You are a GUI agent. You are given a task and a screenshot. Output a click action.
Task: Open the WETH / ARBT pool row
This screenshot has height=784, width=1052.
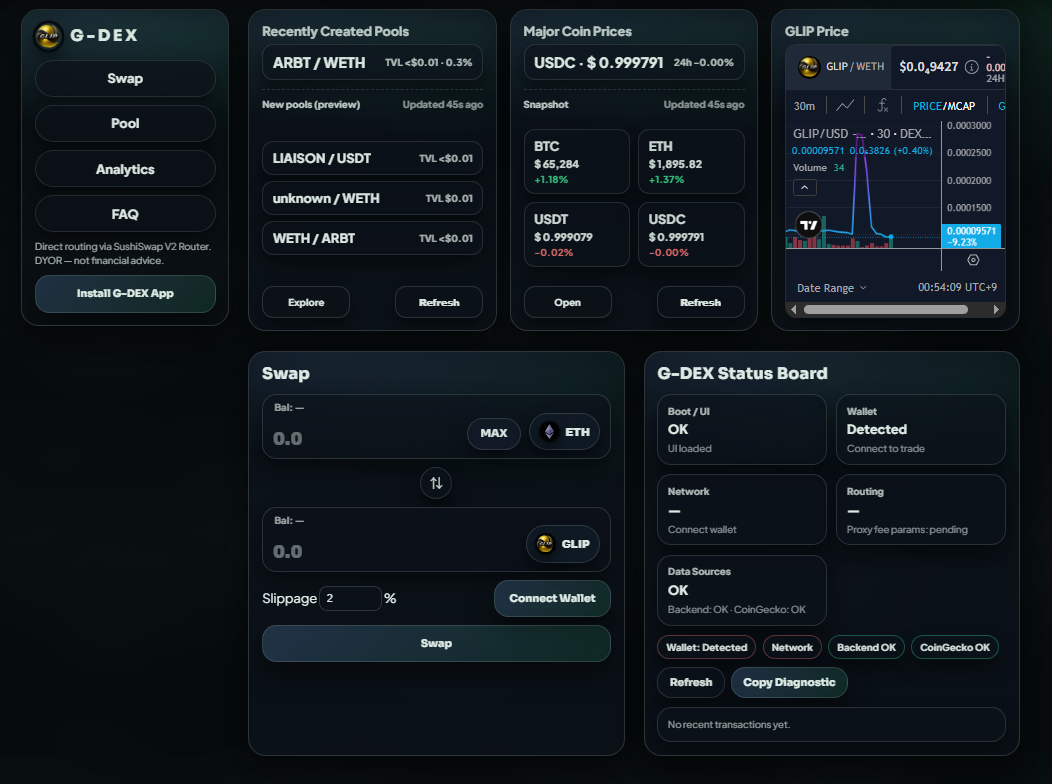tap(372, 238)
